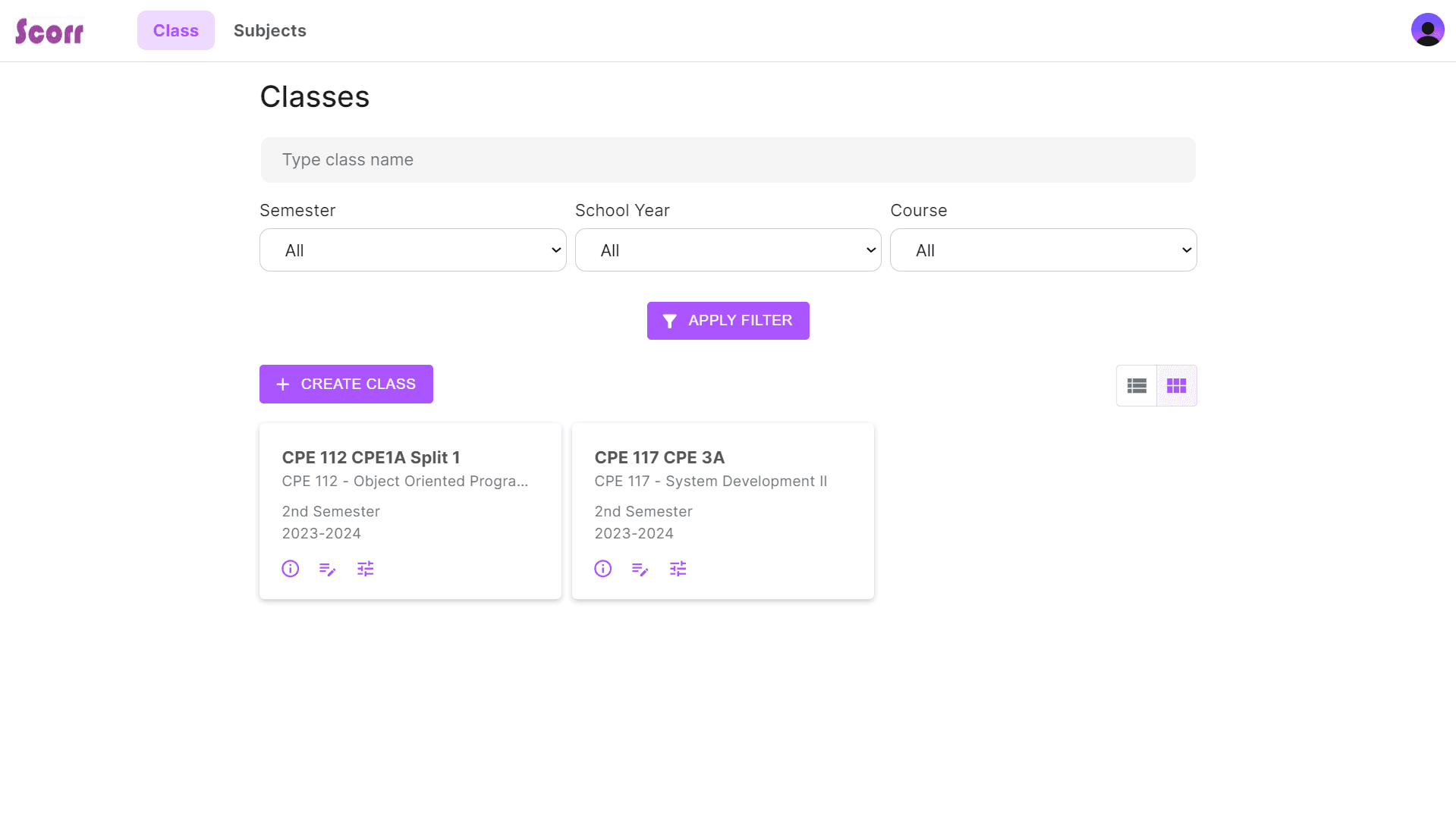Focus the Type class name search field
Viewport: 1456px width, 816px height.
(728, 160)
